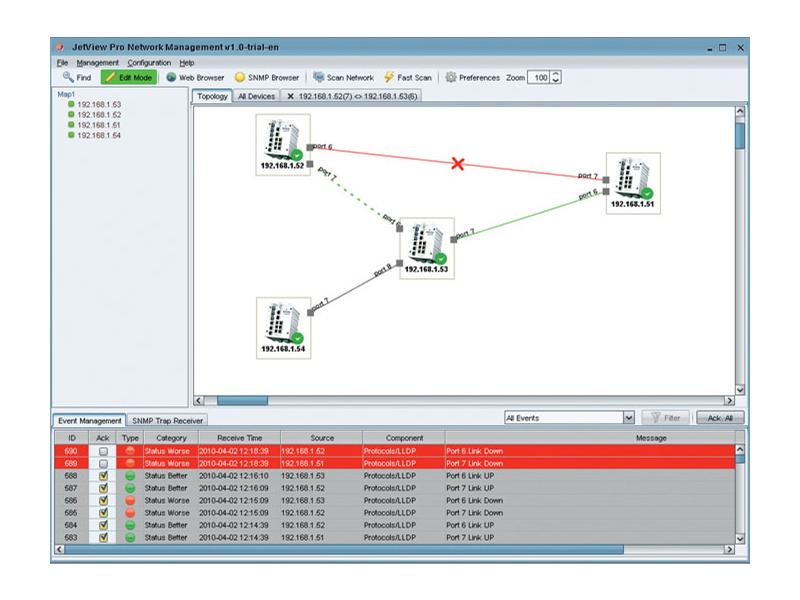Image resolution: width=800 pixels, height=600 pixels.
Task: Sort events by Receive Time header
Action: pos(239,438)
